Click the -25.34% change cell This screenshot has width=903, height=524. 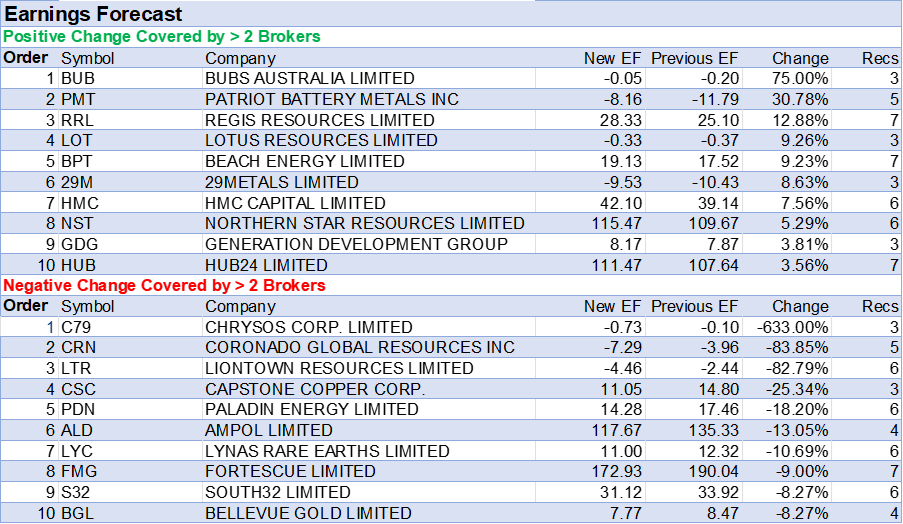[x=799, y=389]
